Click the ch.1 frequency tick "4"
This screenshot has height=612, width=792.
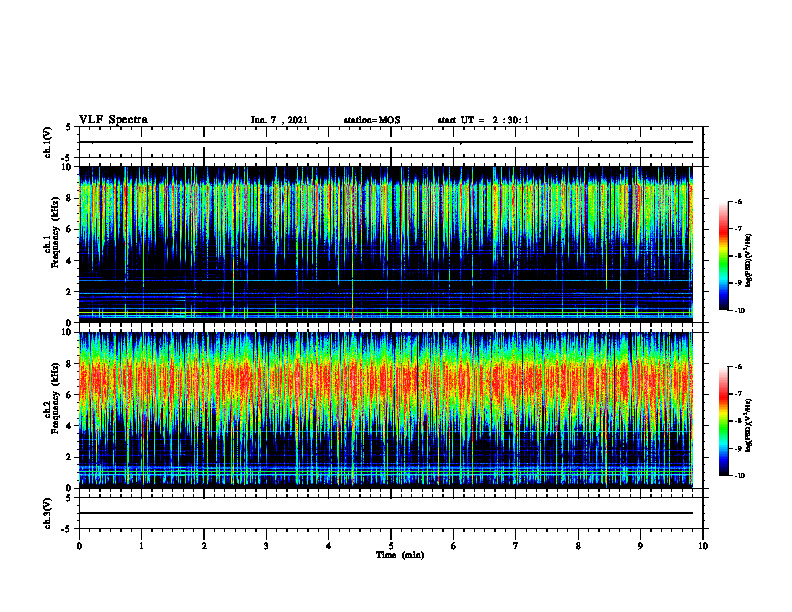[70, 261]
